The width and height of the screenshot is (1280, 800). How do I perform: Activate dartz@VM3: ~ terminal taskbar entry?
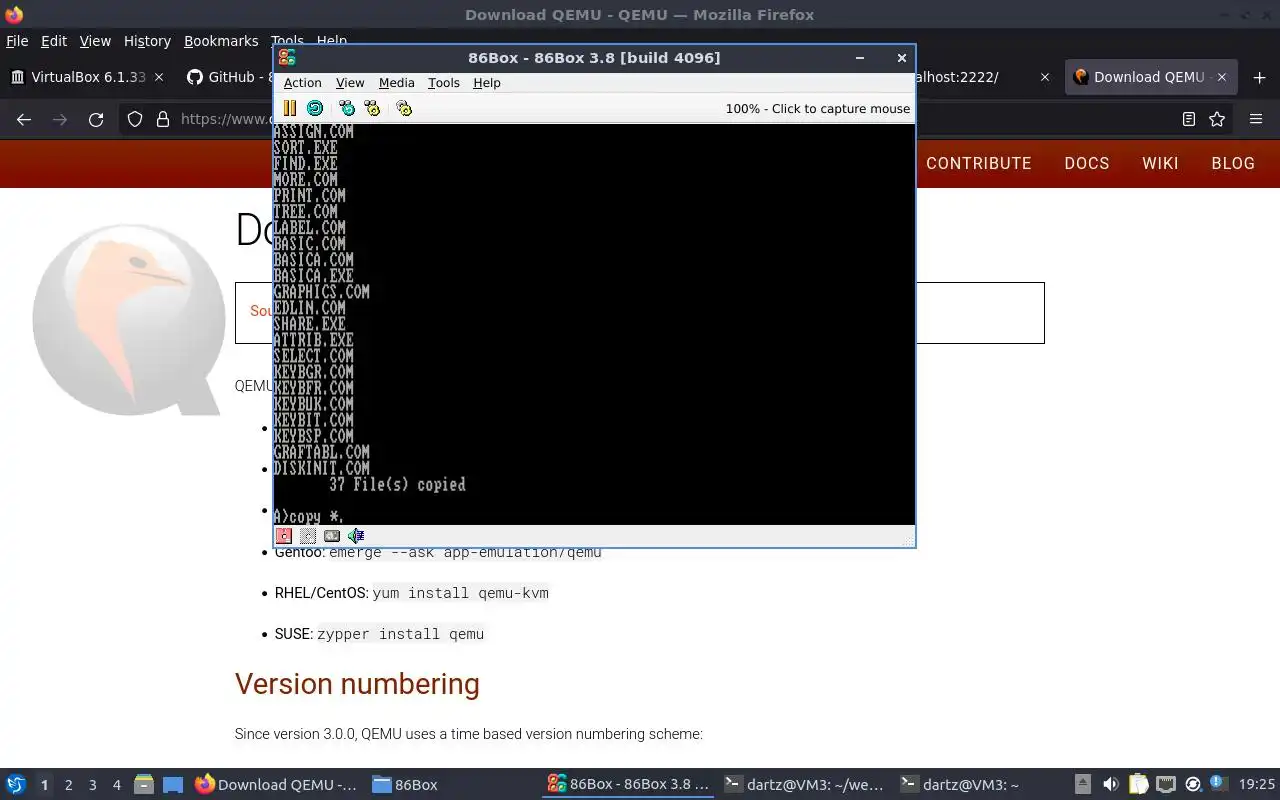click(960, 785)
